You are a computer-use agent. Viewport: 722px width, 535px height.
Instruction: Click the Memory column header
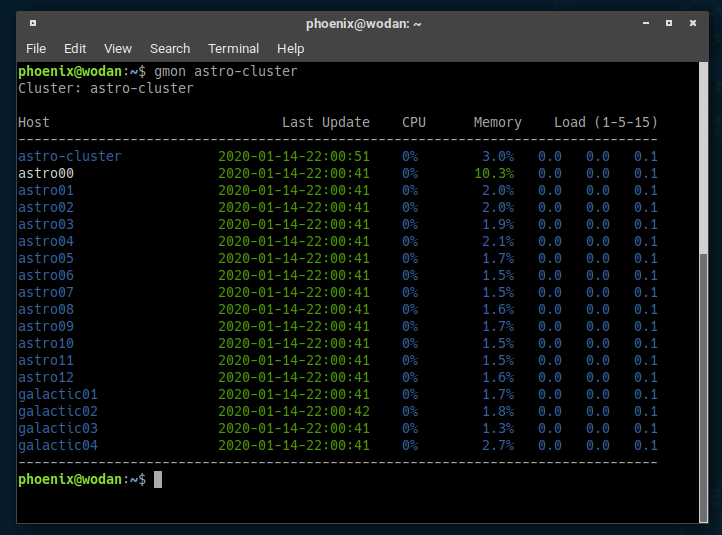[498, 122]
